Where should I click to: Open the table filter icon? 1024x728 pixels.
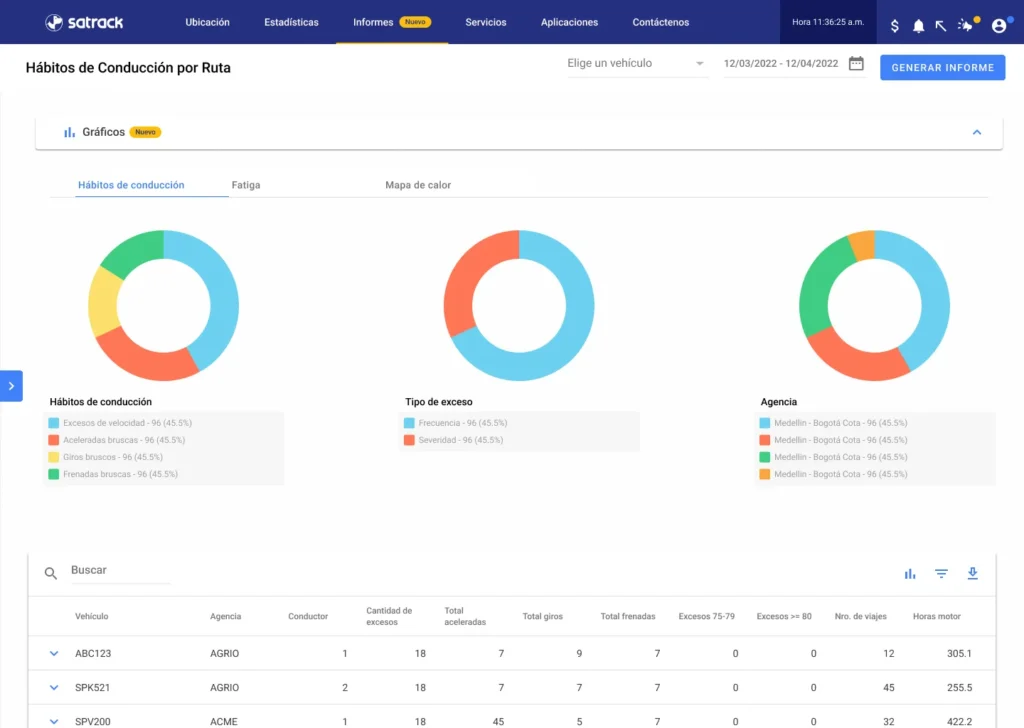(x=941, y=573)
